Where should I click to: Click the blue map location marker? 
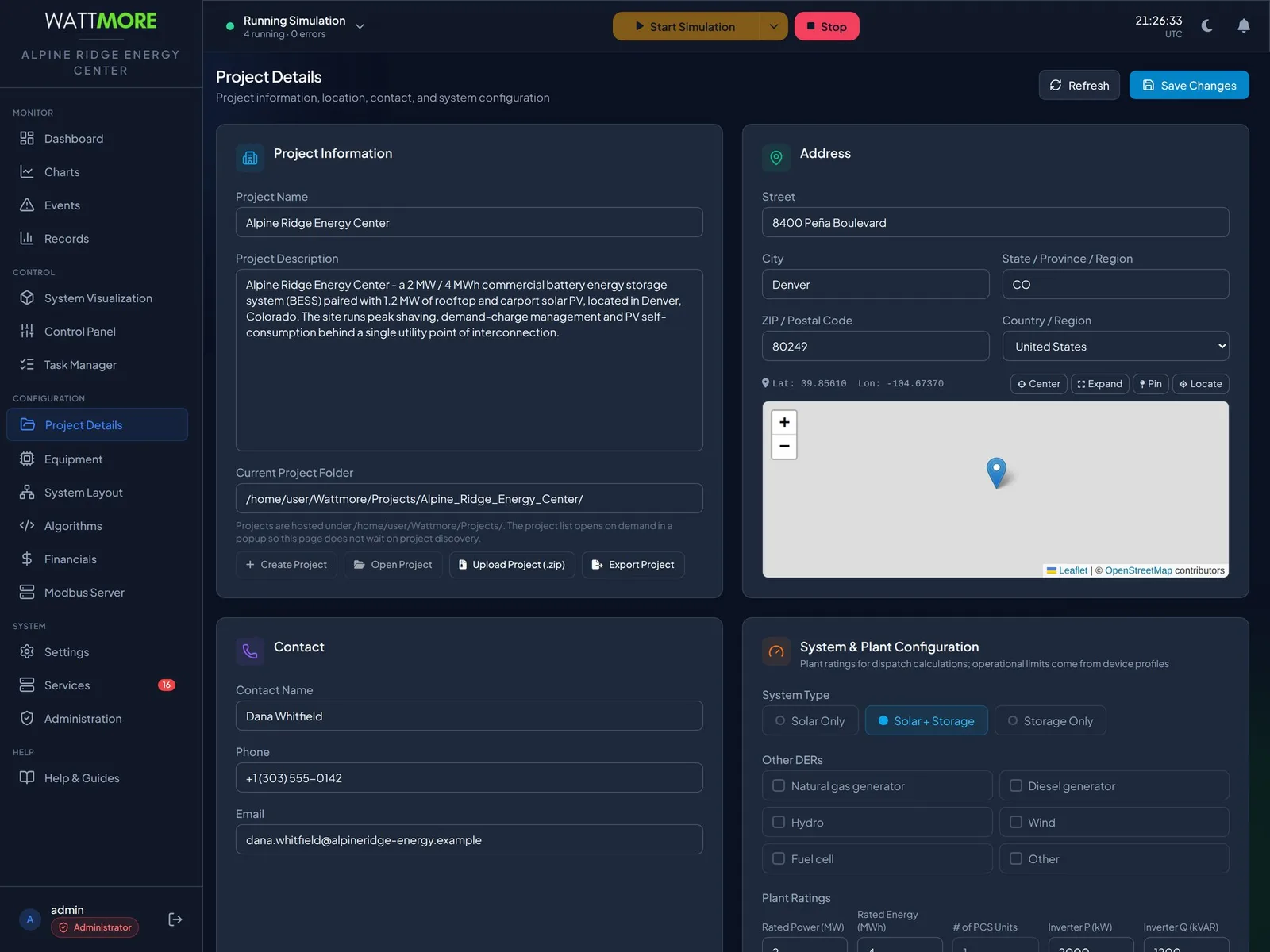pyautogui.click(x=996, y=473)
